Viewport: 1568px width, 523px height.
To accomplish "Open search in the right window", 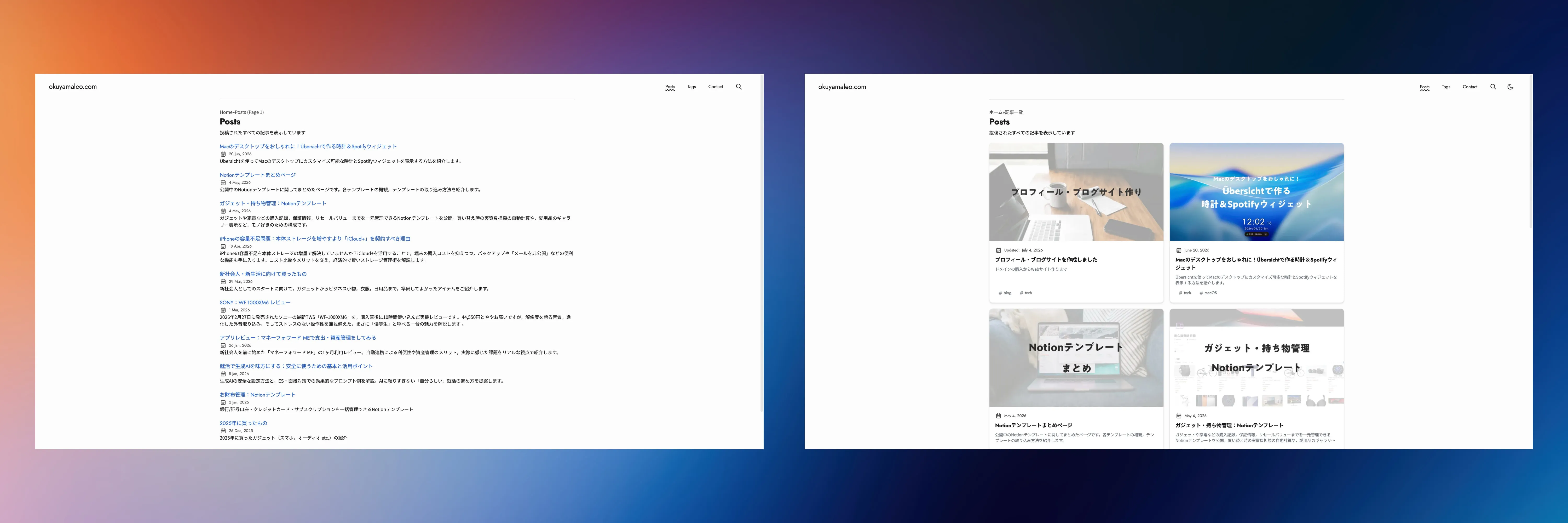I will [x=1493, y=87].
